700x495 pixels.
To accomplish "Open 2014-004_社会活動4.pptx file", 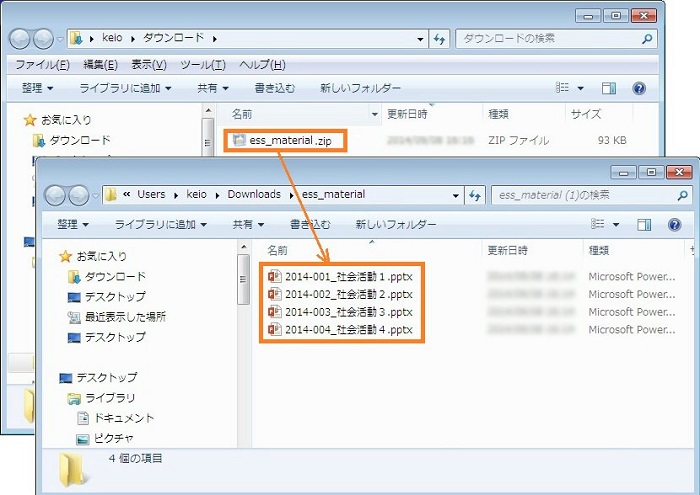I will pyautogui.click(x=342, y=329).
